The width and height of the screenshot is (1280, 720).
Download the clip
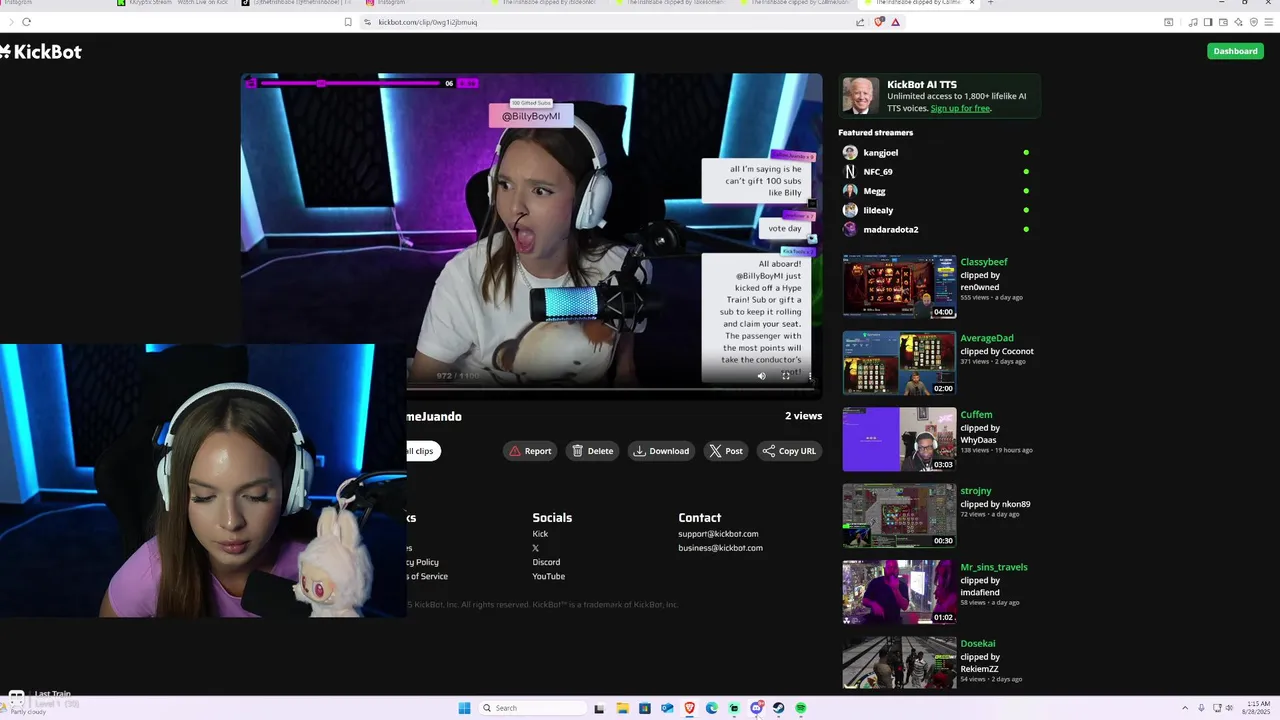point(661,451)
